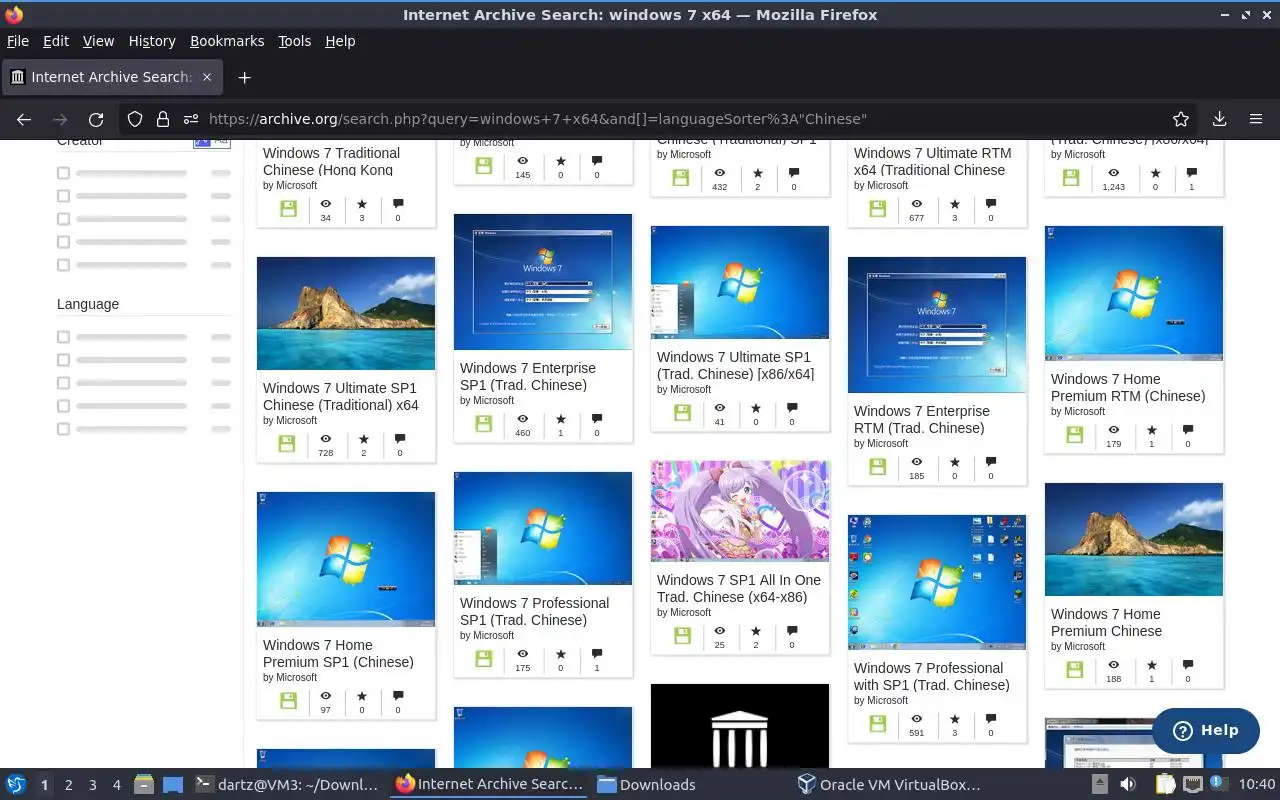Viewport: 1280px width, 800px height.
Task: Open the floating Help button on the page
Action: pos(1205,730)
